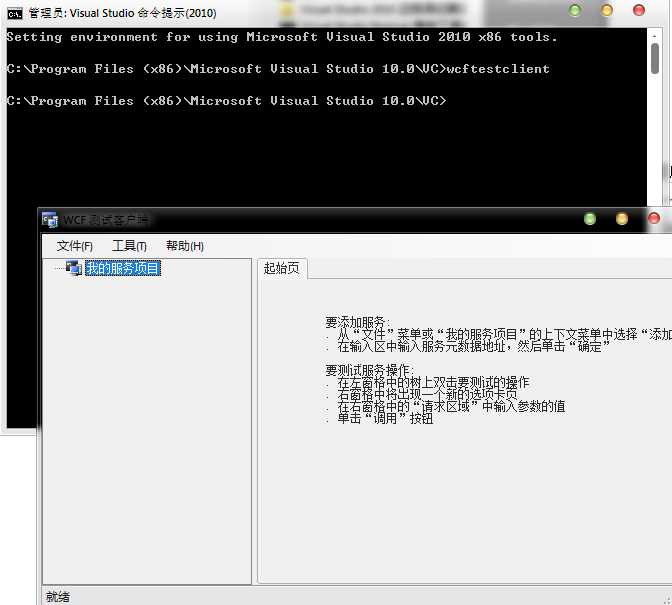The height and width of the screenshot is (605, 672).
Task: Click the "Setting environment" line in prompt
Action: pyautogui.click(x=282, y=37)
